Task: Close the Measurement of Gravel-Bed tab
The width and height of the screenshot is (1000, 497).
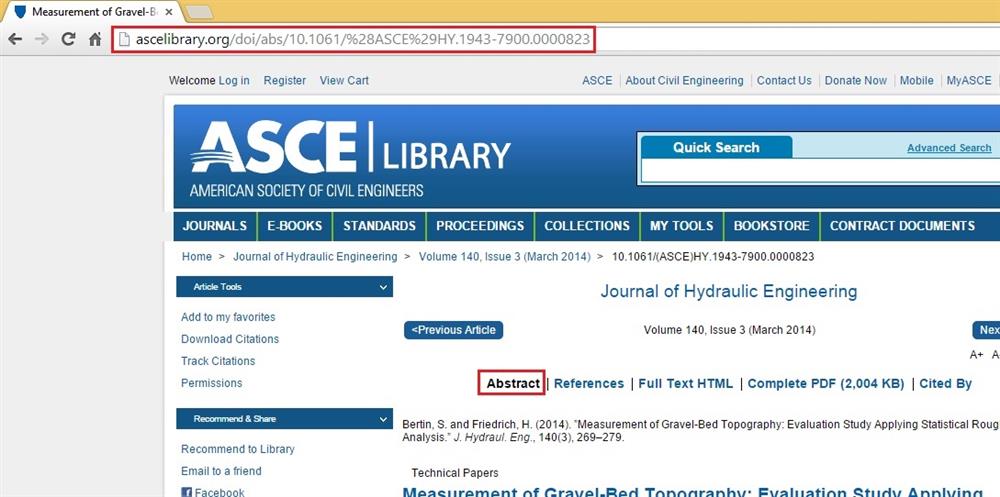Action: 169,12
